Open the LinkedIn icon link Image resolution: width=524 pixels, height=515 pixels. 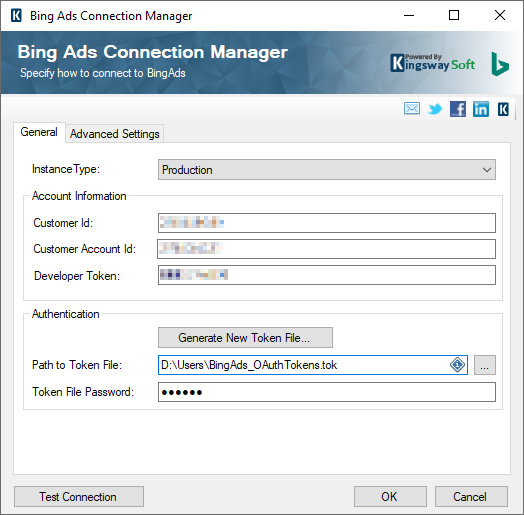481,109
